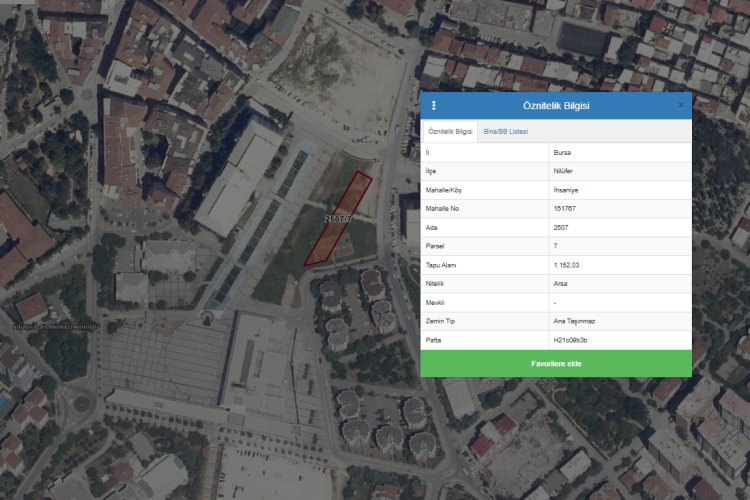
Task: Select the Öznitelik Bilgisi tab
Action: (x=450, y=131)
